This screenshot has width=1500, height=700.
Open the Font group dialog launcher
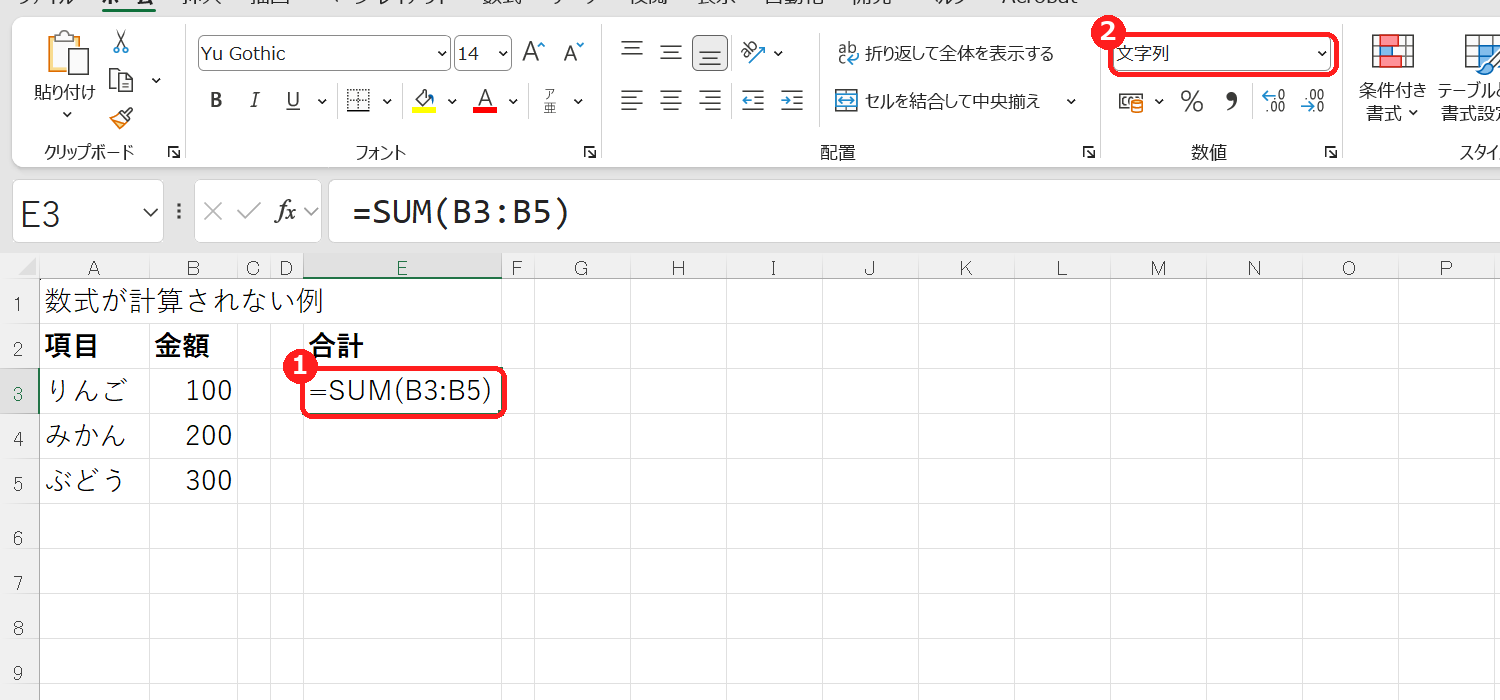pyautogui.click(x=590, y=152)
